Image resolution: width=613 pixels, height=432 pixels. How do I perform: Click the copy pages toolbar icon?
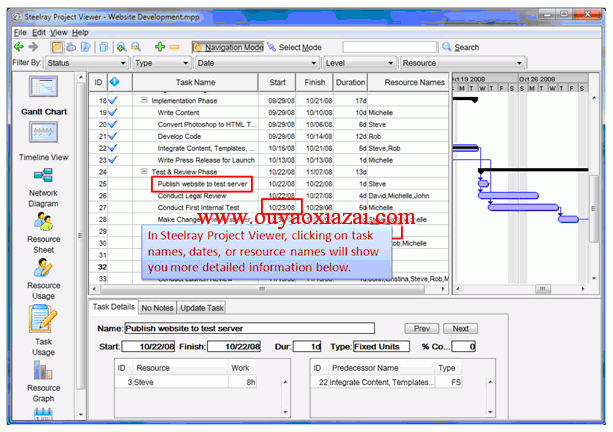click(x=104, y=47)
